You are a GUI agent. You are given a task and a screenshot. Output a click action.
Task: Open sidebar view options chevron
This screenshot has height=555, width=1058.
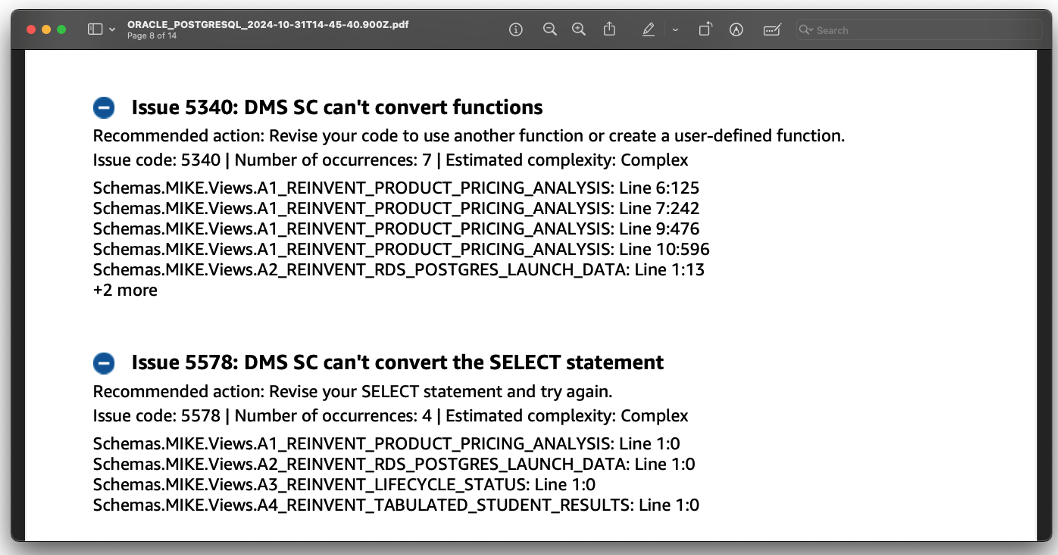pyautogui.click(x=112, y=30)
